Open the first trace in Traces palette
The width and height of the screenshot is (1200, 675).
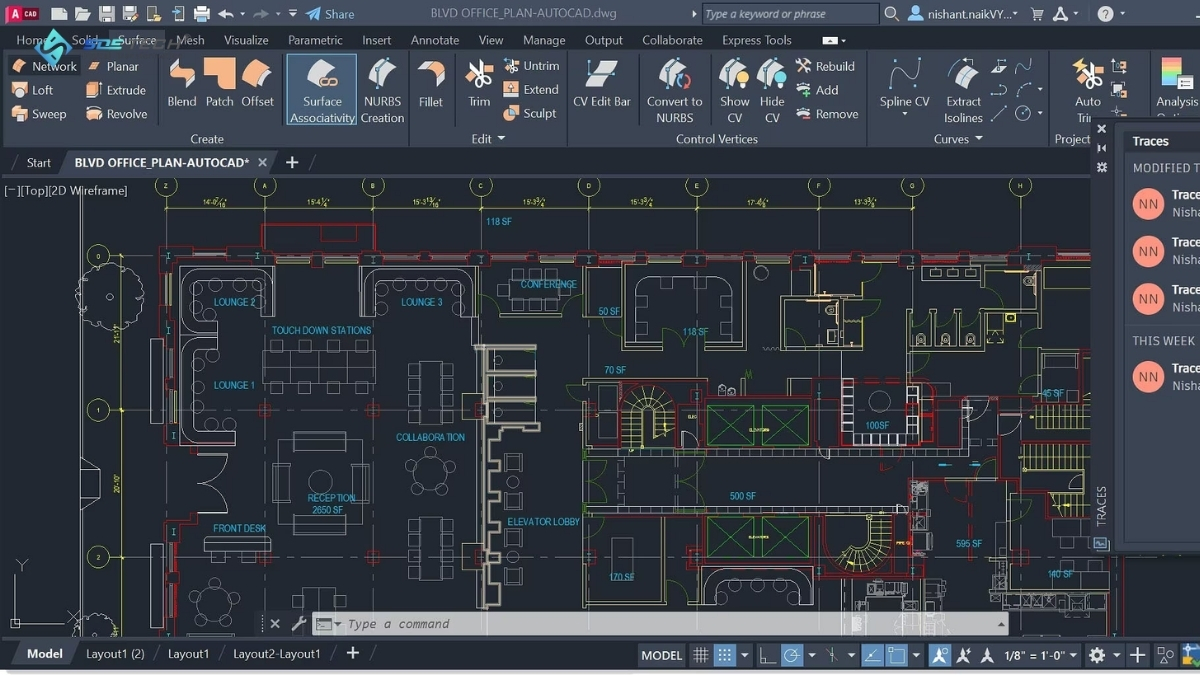(x=1165, y=204)
